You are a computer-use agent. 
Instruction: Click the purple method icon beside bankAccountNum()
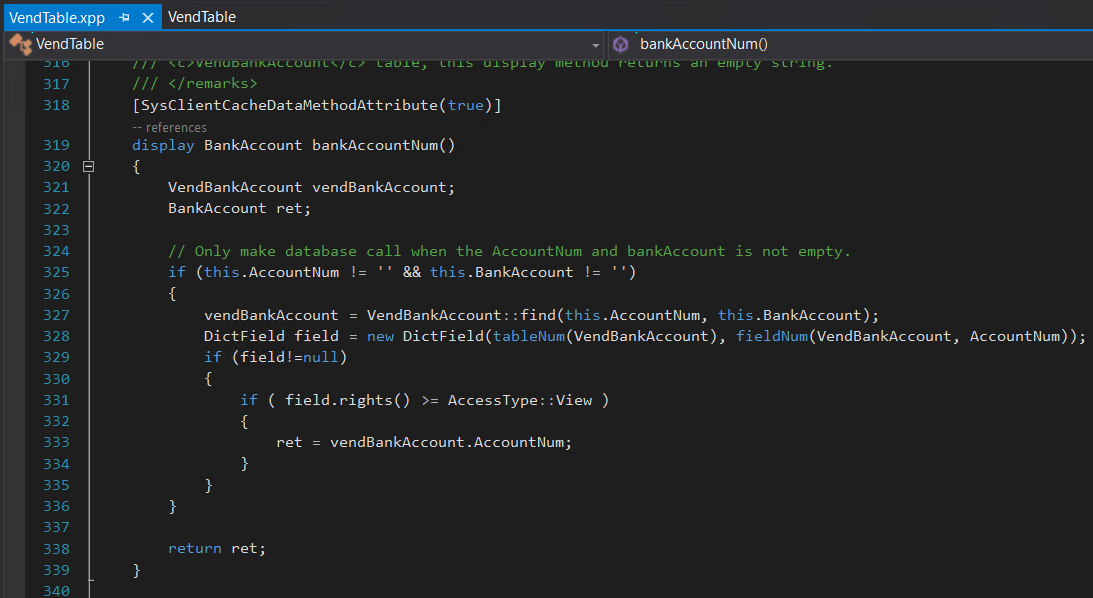620,44
